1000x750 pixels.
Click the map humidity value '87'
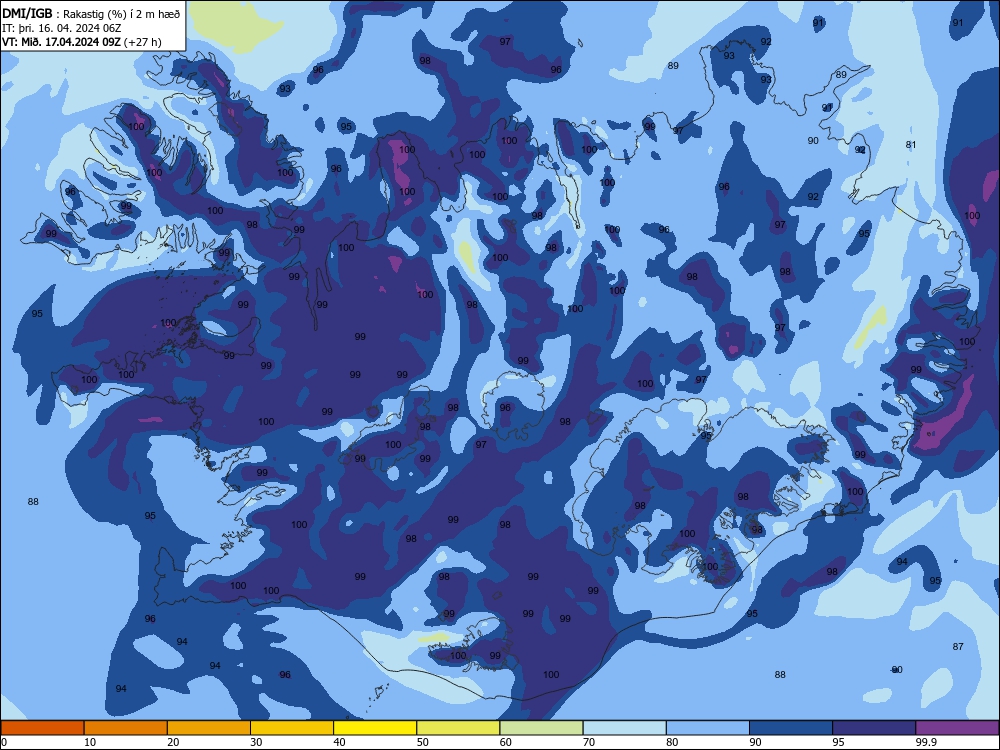click(958, 647)
